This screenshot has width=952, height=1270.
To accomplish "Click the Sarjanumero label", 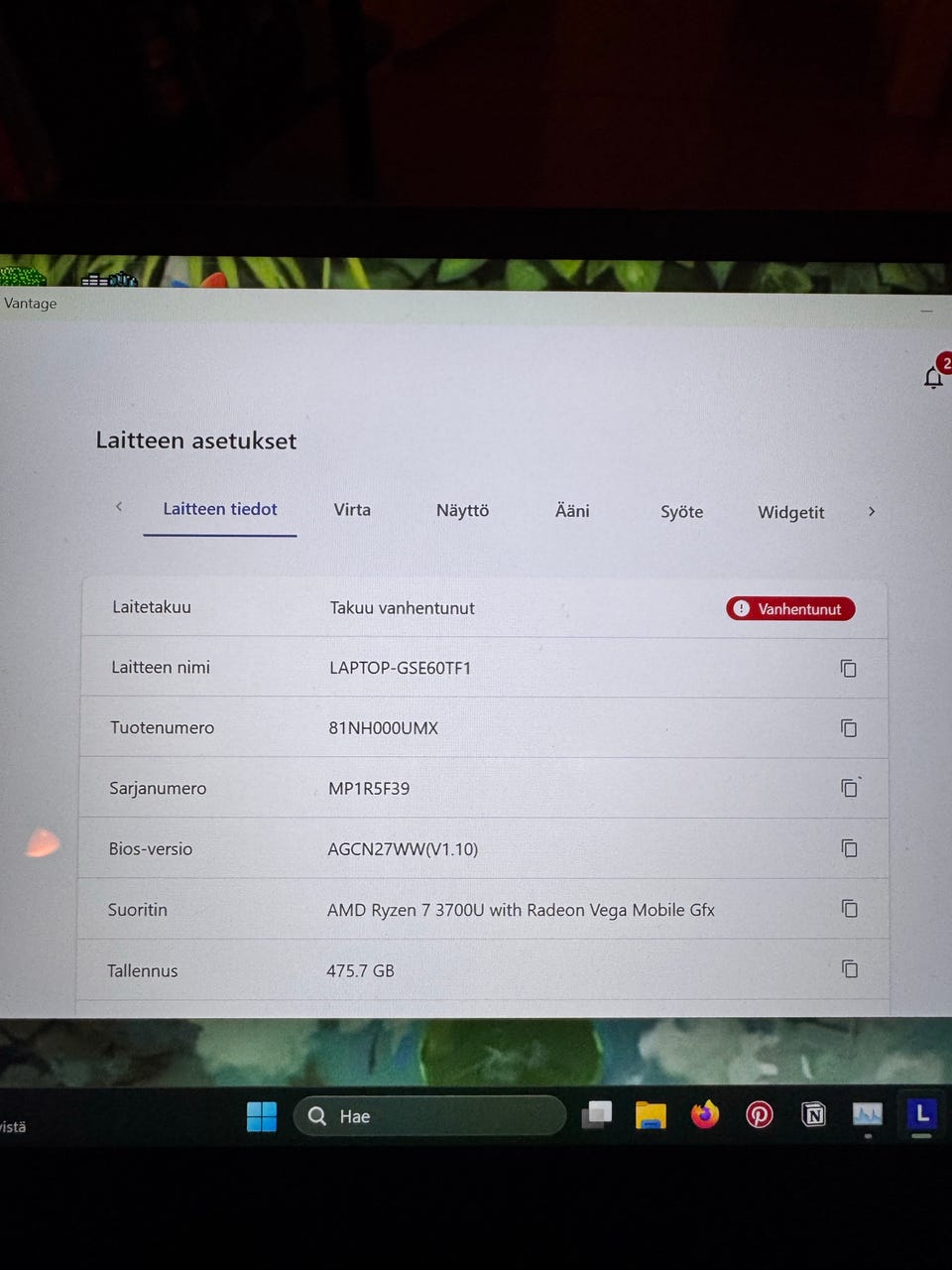I will pos(158,789).
